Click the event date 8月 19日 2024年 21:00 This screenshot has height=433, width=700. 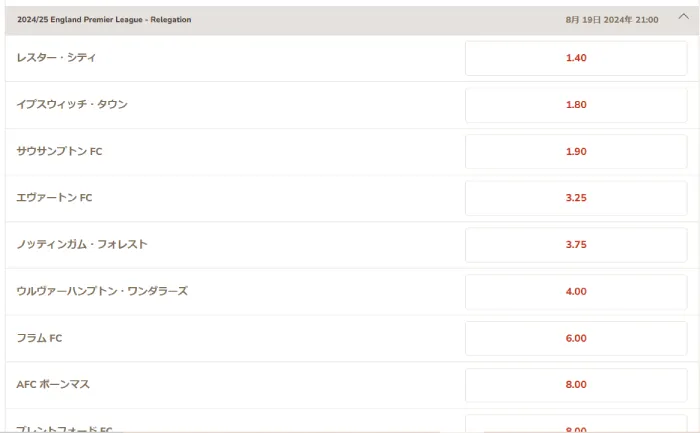(x=612, y=20)
